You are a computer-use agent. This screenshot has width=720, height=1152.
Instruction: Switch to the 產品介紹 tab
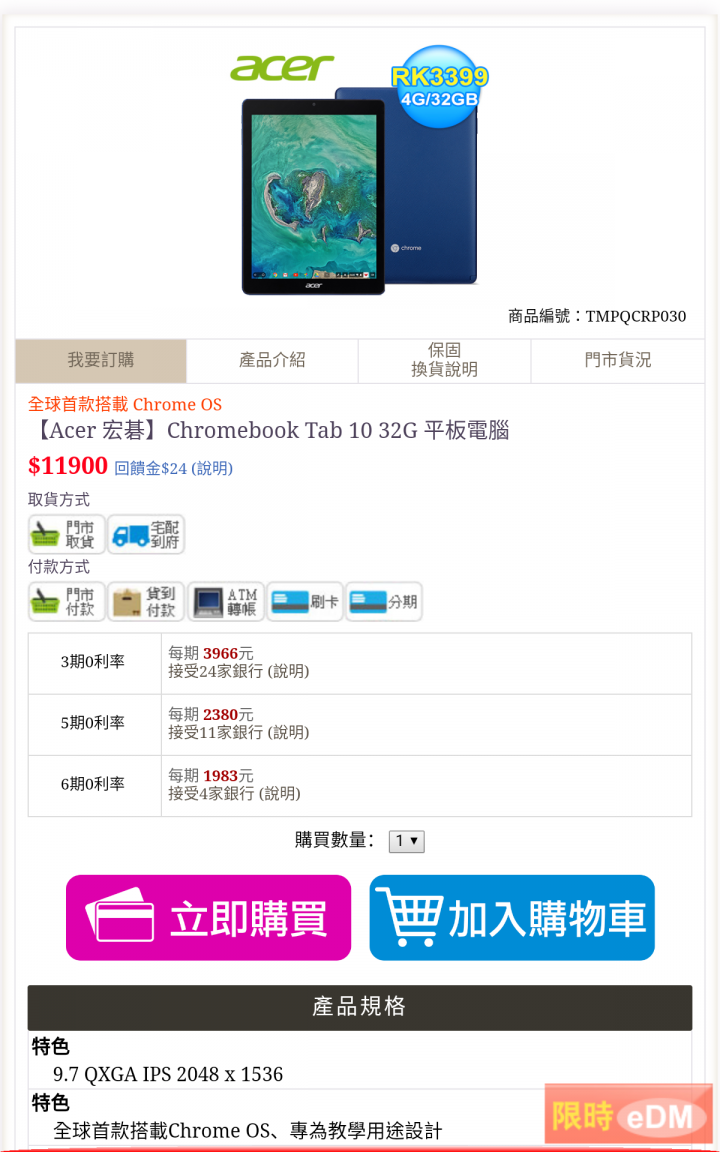[x=272, y=361]
